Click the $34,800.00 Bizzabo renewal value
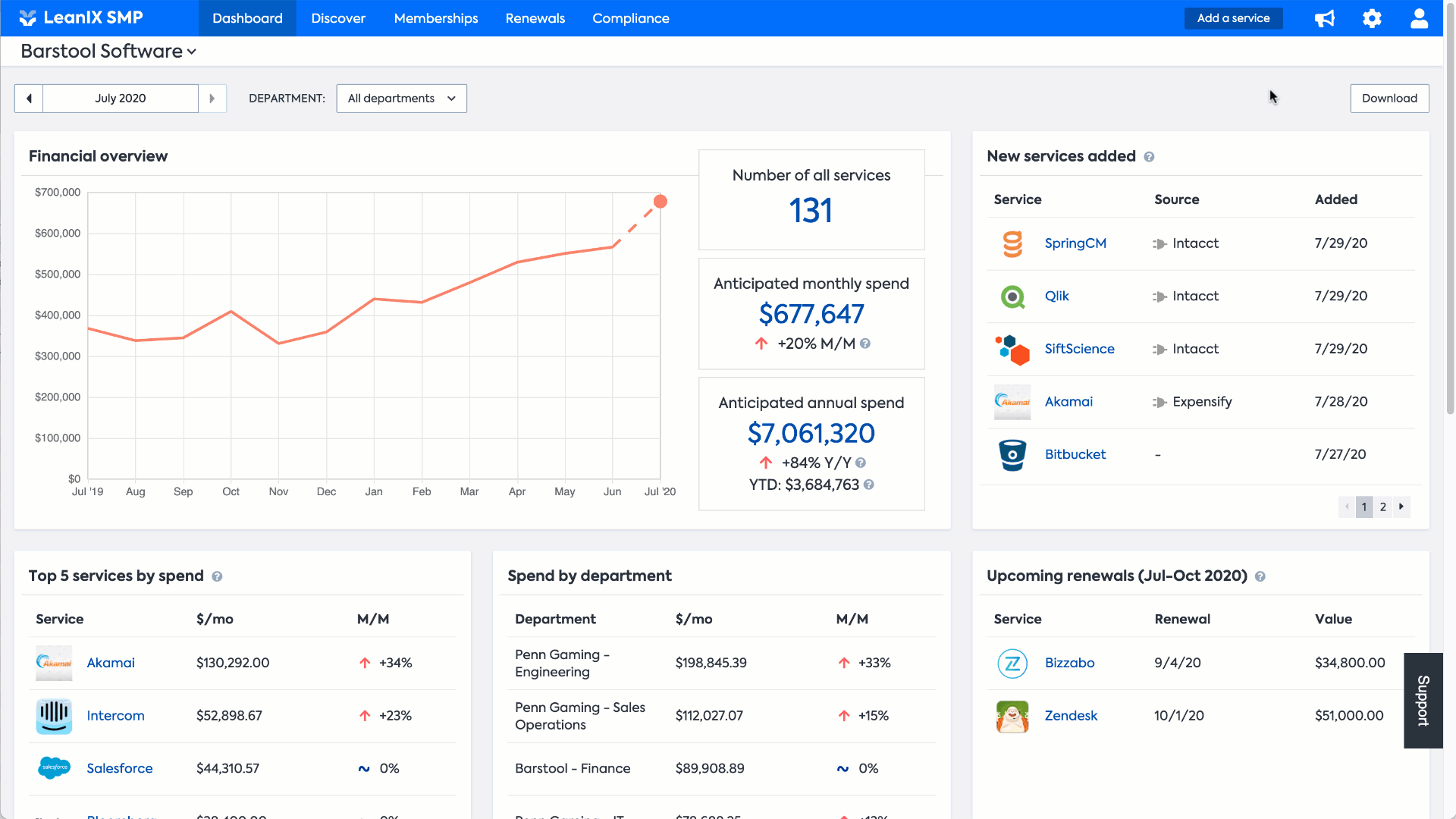 click(1350, 663)
